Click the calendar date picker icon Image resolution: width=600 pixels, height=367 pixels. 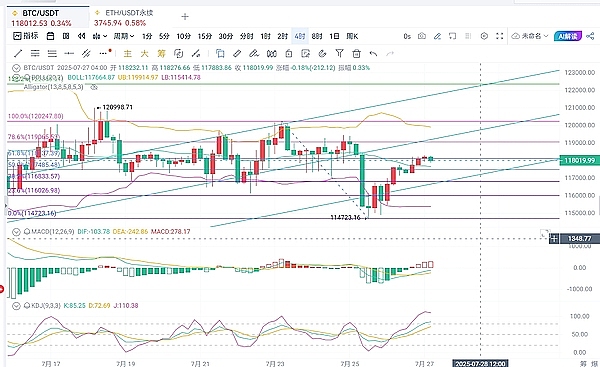coord(50,36)
